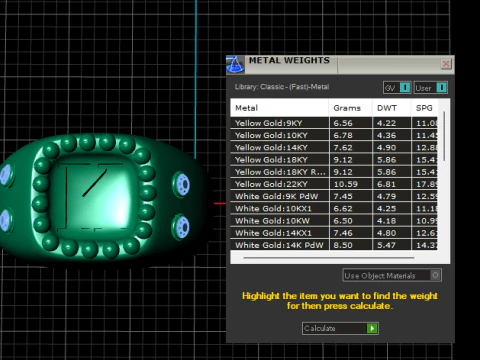This screenshot has height=360, width=480.
Task: Select the White Gold:14KX1 row
Action: click(334, 233)
